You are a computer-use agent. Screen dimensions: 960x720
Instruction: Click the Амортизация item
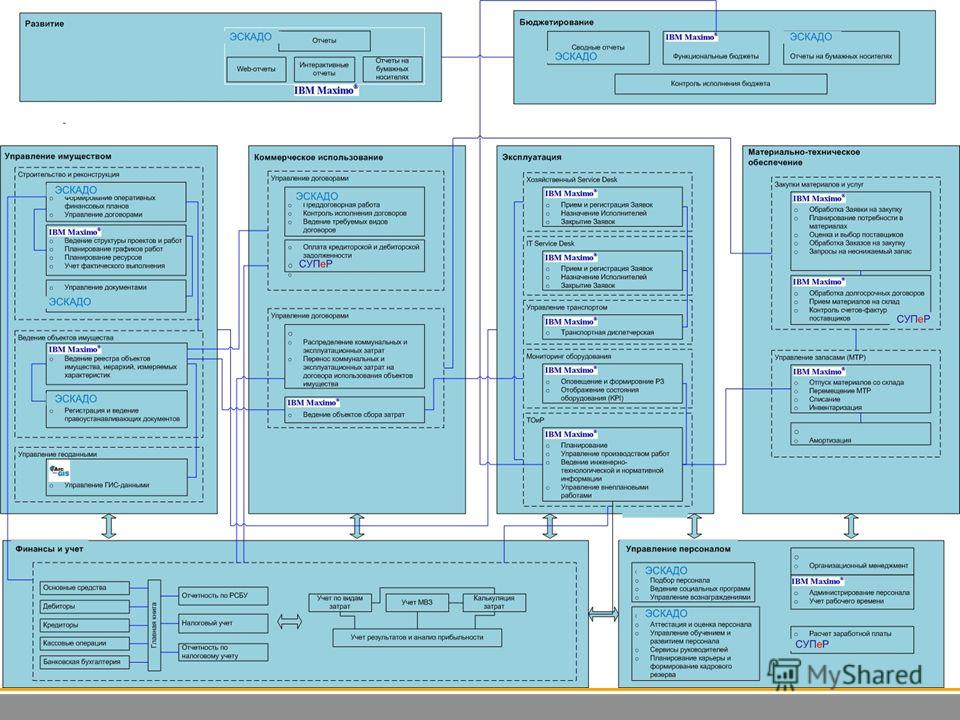830,440
